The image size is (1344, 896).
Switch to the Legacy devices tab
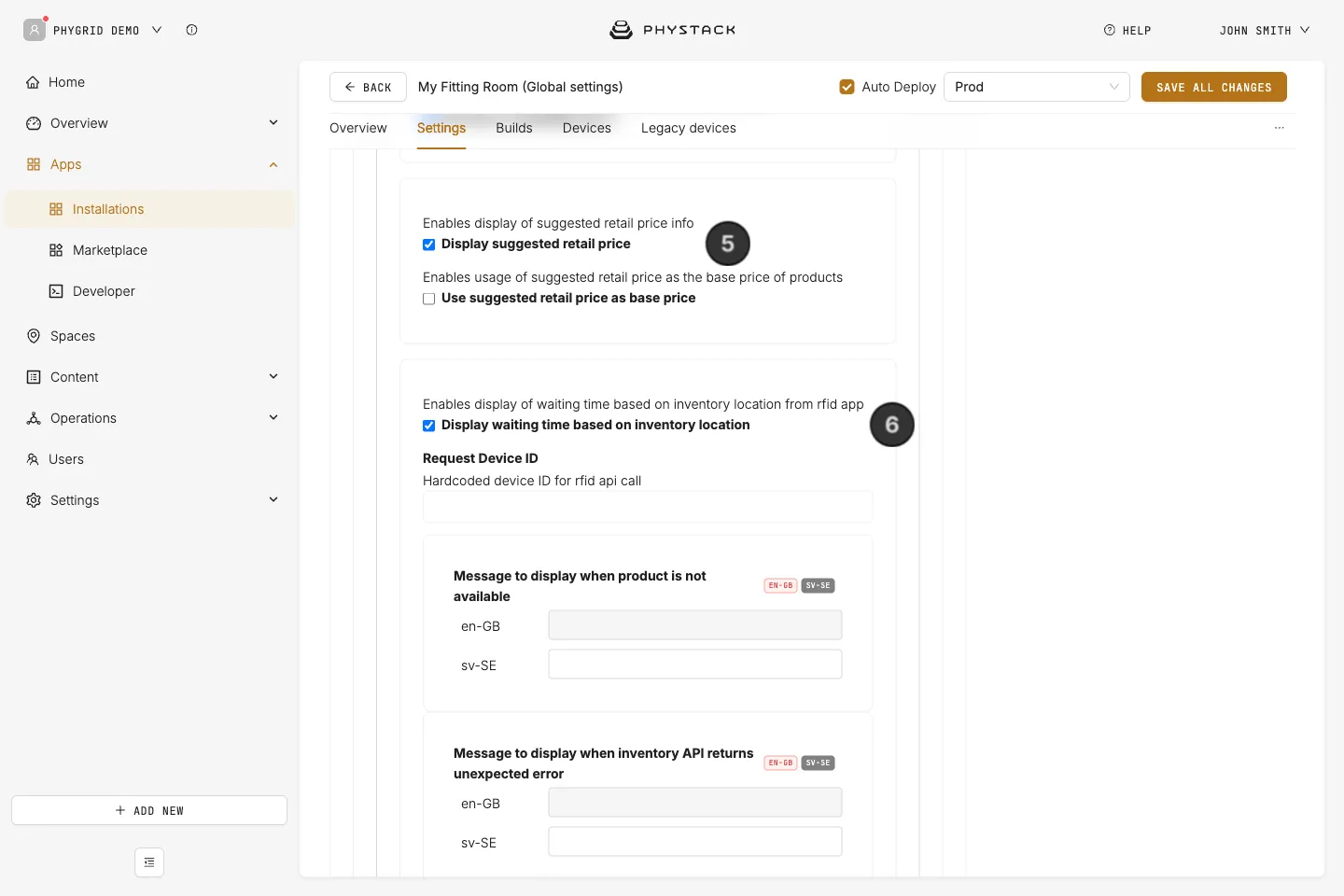tap(689, 128)
